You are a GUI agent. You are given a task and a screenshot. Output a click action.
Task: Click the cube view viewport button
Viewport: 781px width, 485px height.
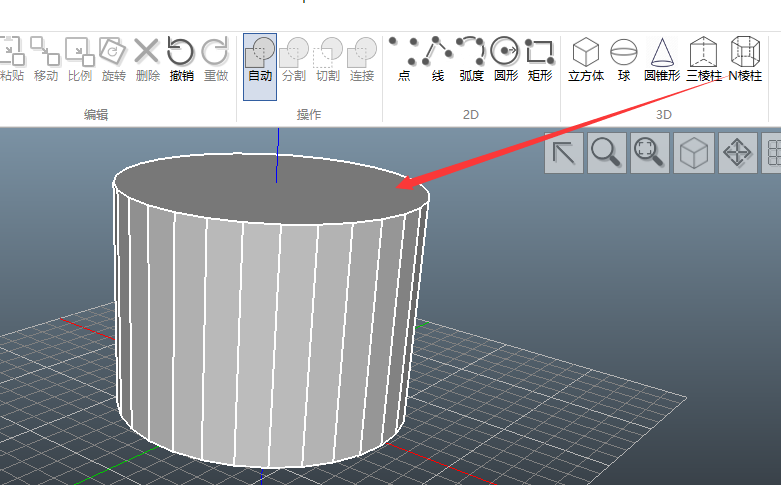tap(694, 153)
